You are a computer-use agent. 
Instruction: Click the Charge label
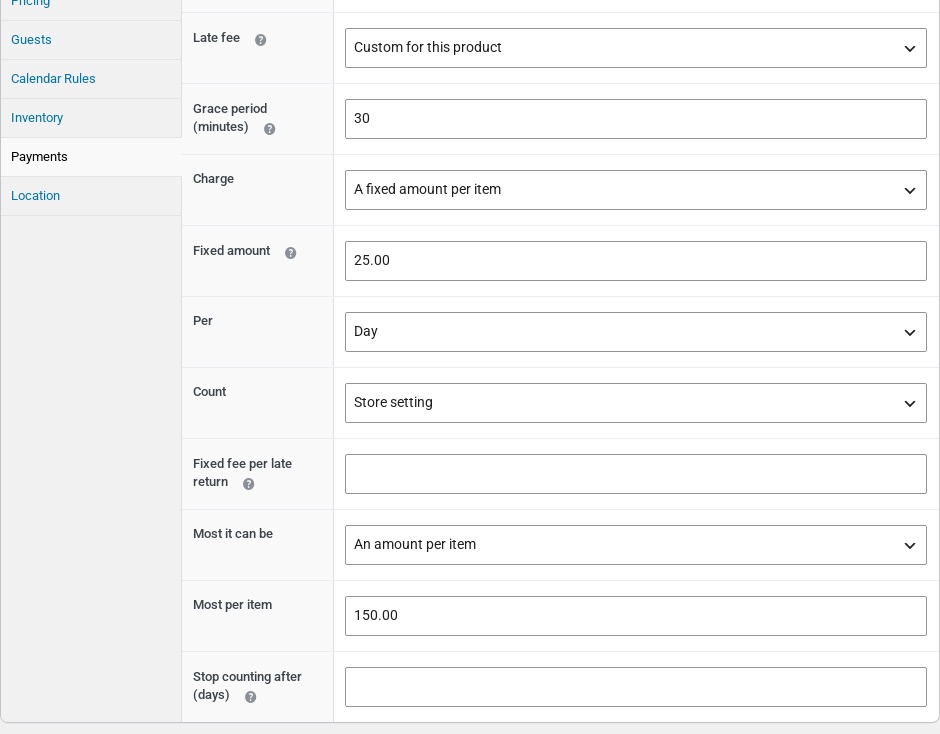click(x=213, y=179)
